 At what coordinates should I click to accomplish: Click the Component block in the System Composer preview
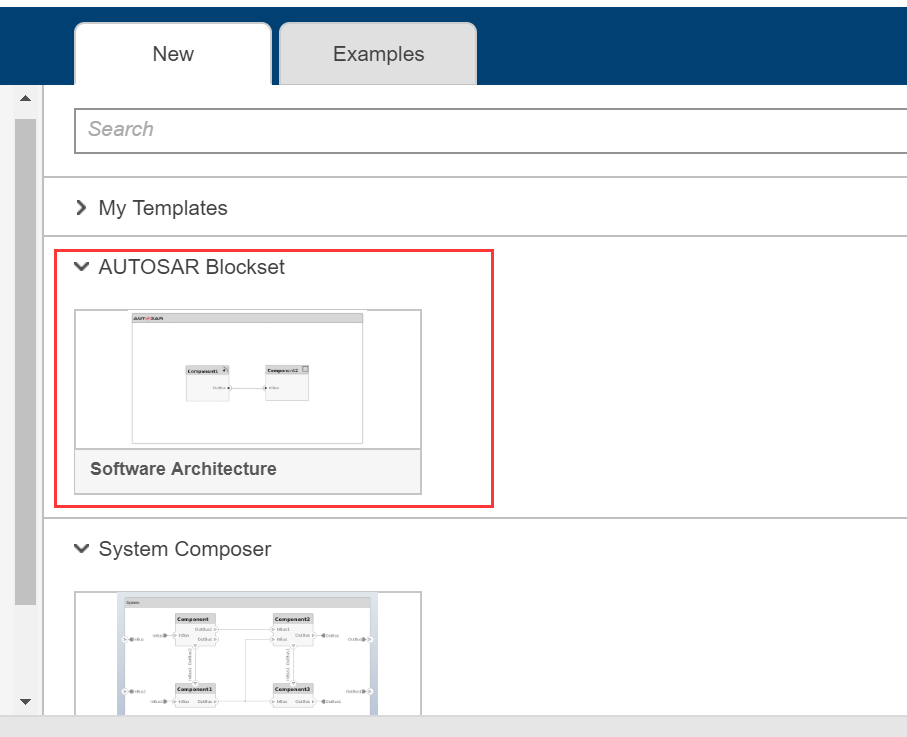192,618
